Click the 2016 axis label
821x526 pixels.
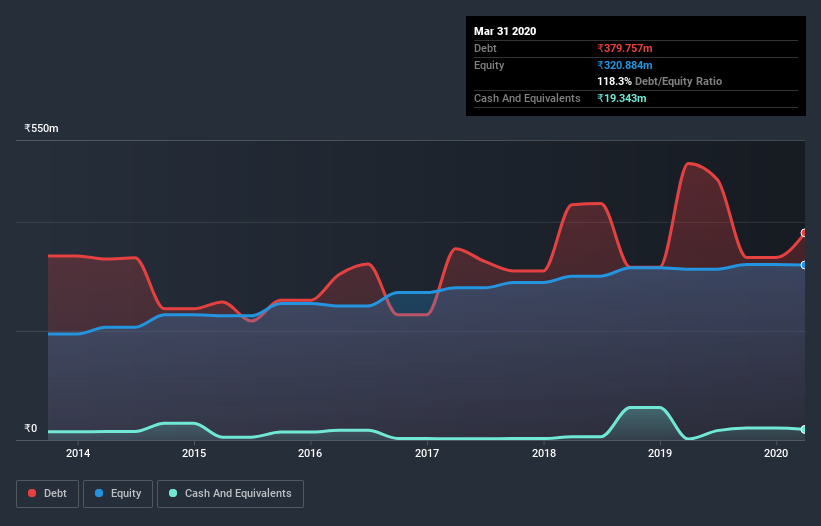pyautogui.click(x=310, y=453)
